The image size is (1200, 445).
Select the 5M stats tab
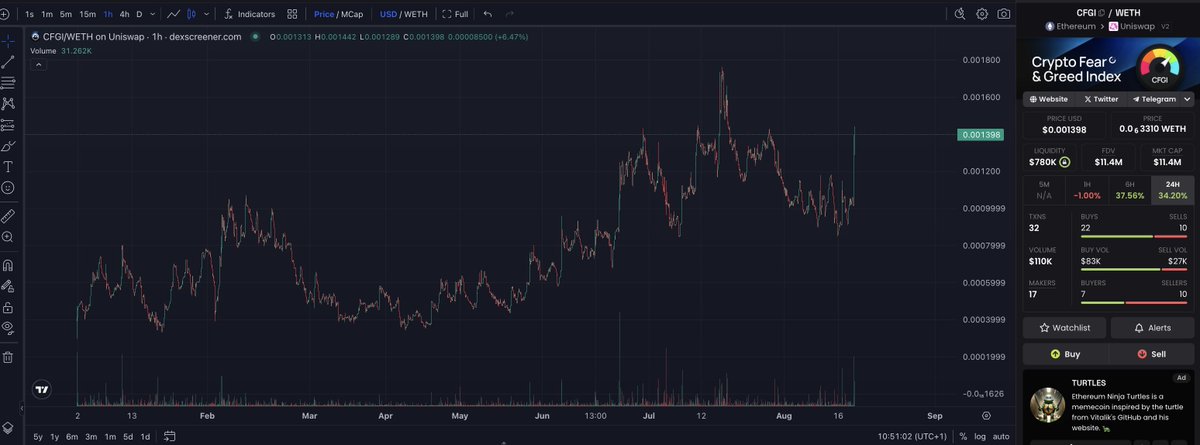tap(1044, 189)
